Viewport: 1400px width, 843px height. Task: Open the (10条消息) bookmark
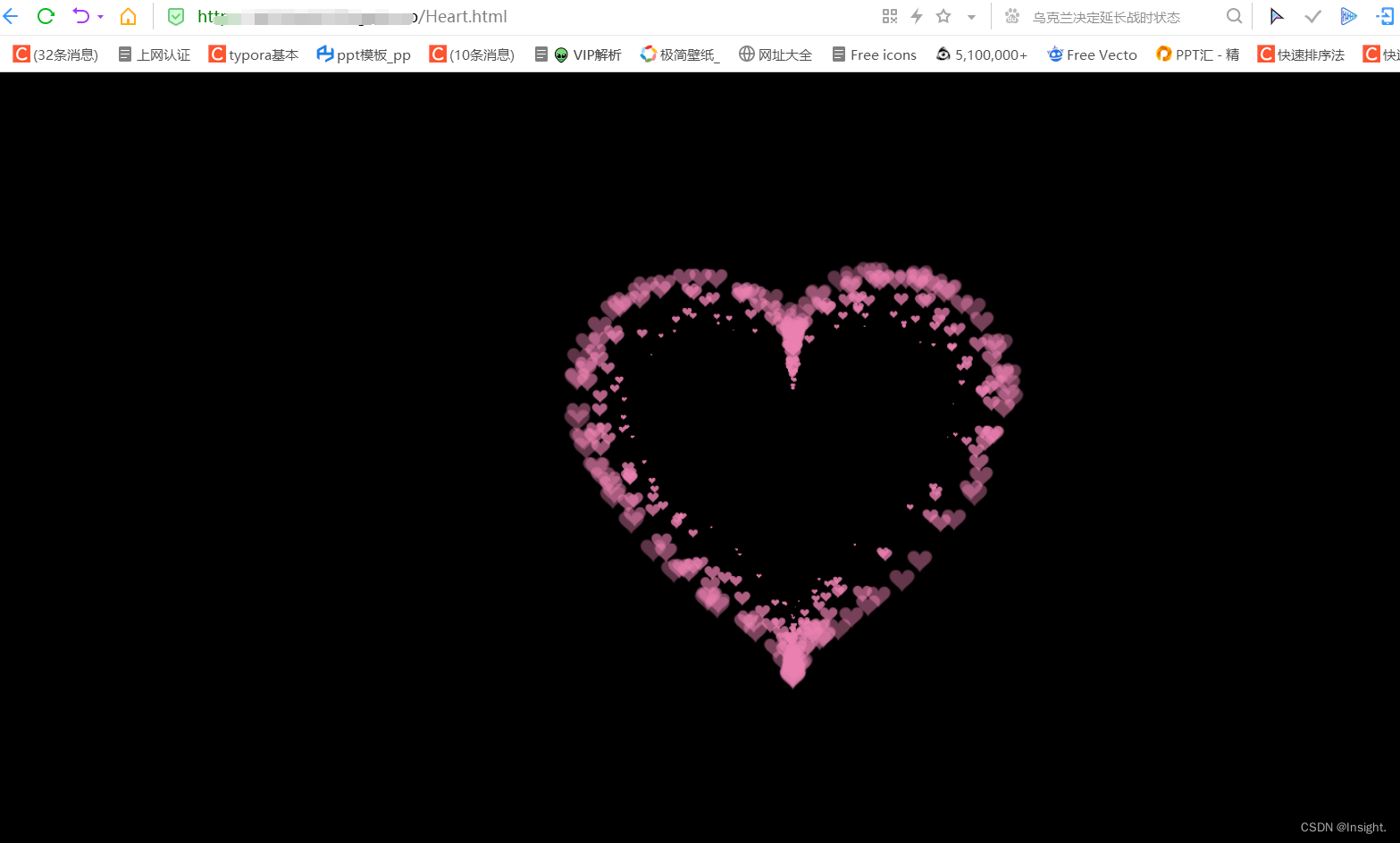tap(472, 54)
